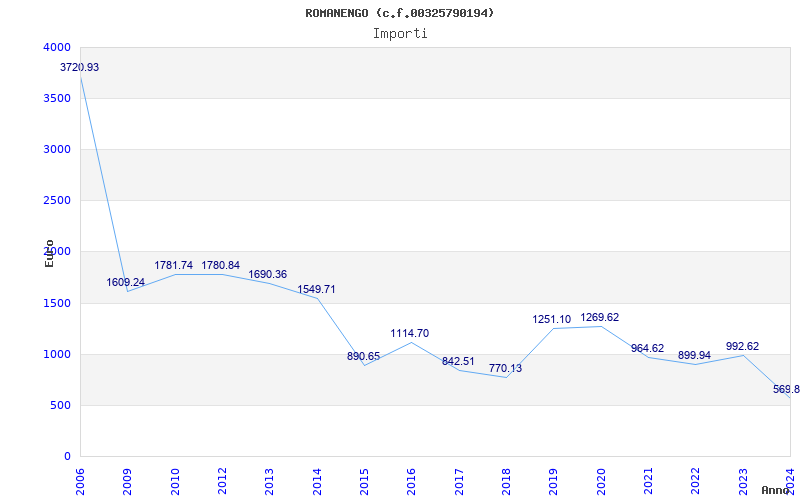Click the 1549.71 data point label
Viewport: 800px width, 500px height.
click(x=316, y=289)
